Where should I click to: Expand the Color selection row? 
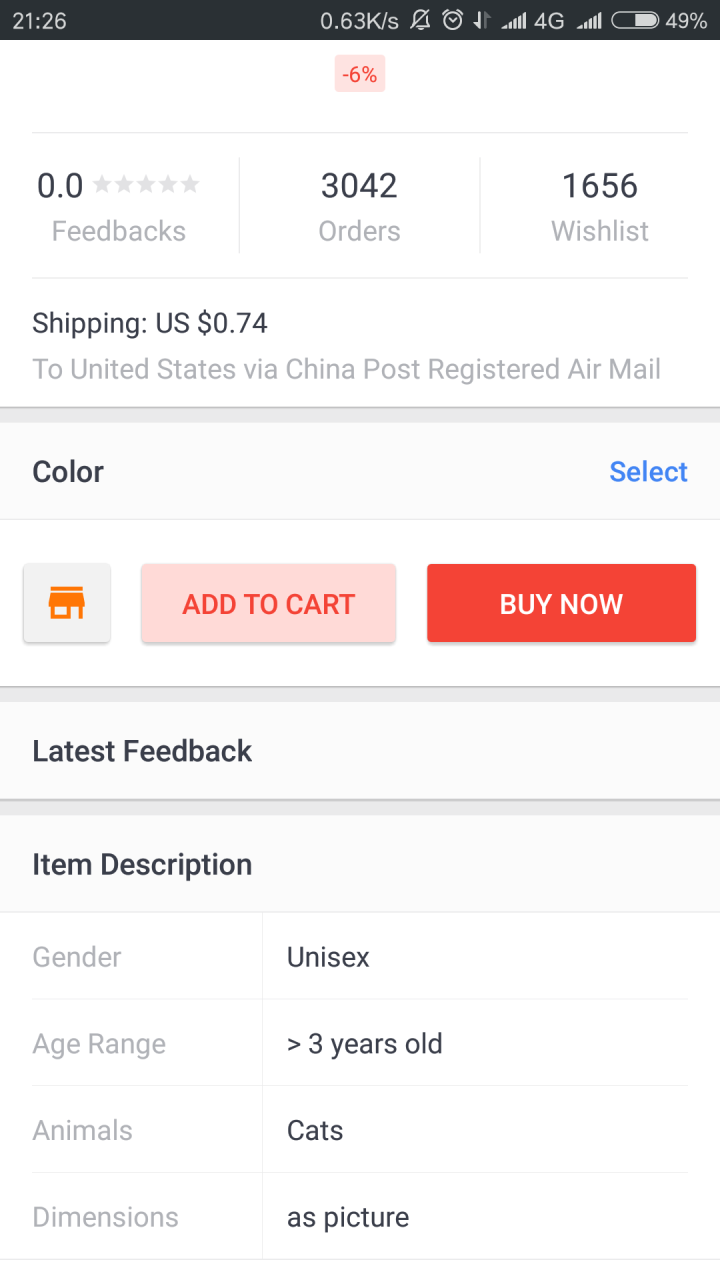tap(300, 472)
